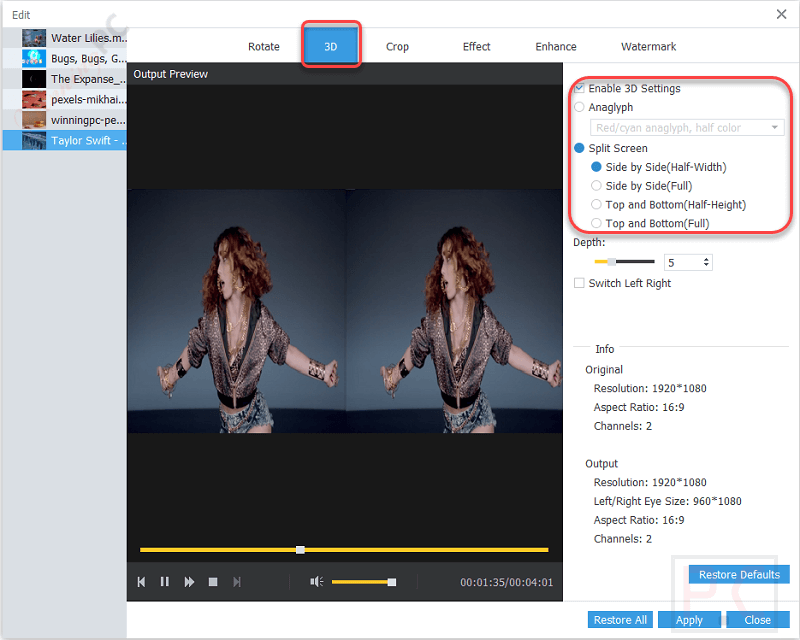This screenshot has width=800, height=640.
Task: Close the Edit window
Action: click(781, 14)
